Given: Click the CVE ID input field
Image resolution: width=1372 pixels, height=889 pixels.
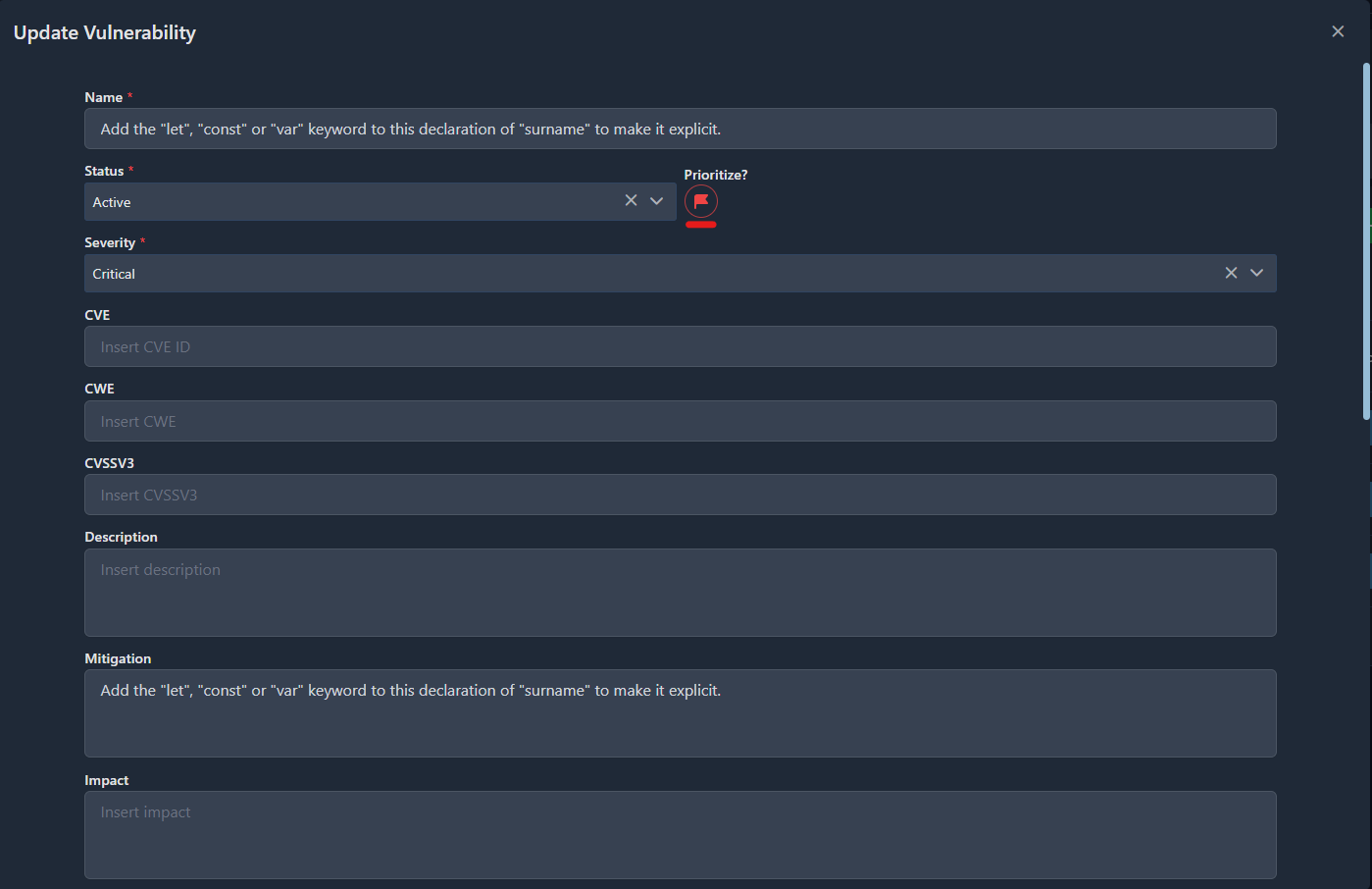Looking at the screenshot, I should point(680,346).
